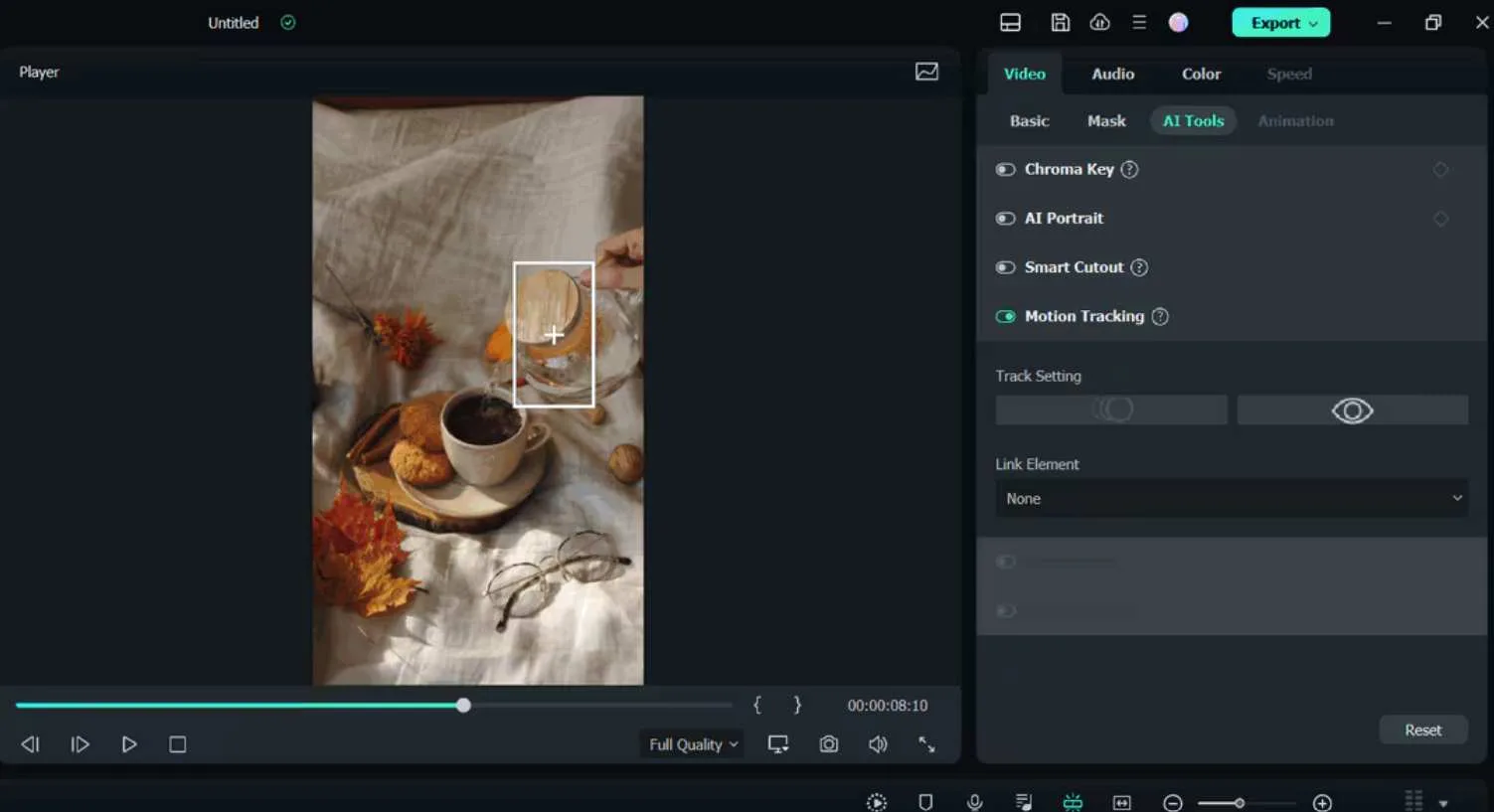
Task: Open the Full Quality dropdown
Action: click(x=694, y=744)
